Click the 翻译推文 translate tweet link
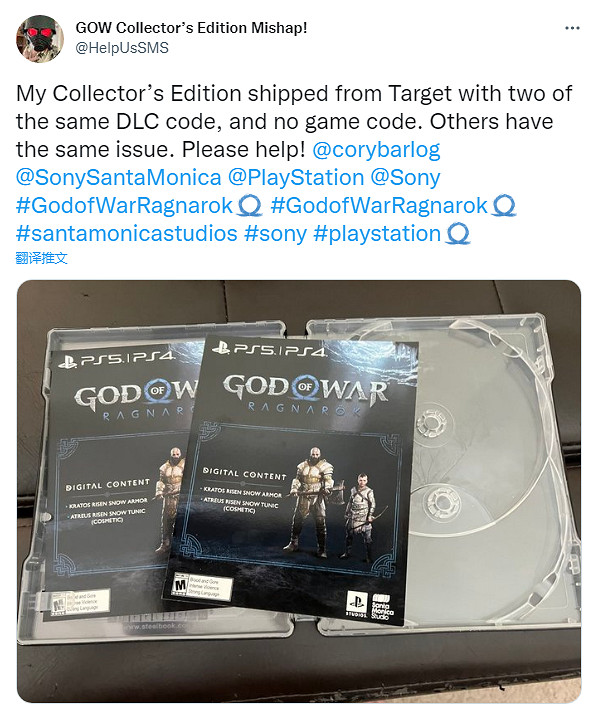Image resolution: width=595 pixels, height=716 pixels. tap(42, 258)
